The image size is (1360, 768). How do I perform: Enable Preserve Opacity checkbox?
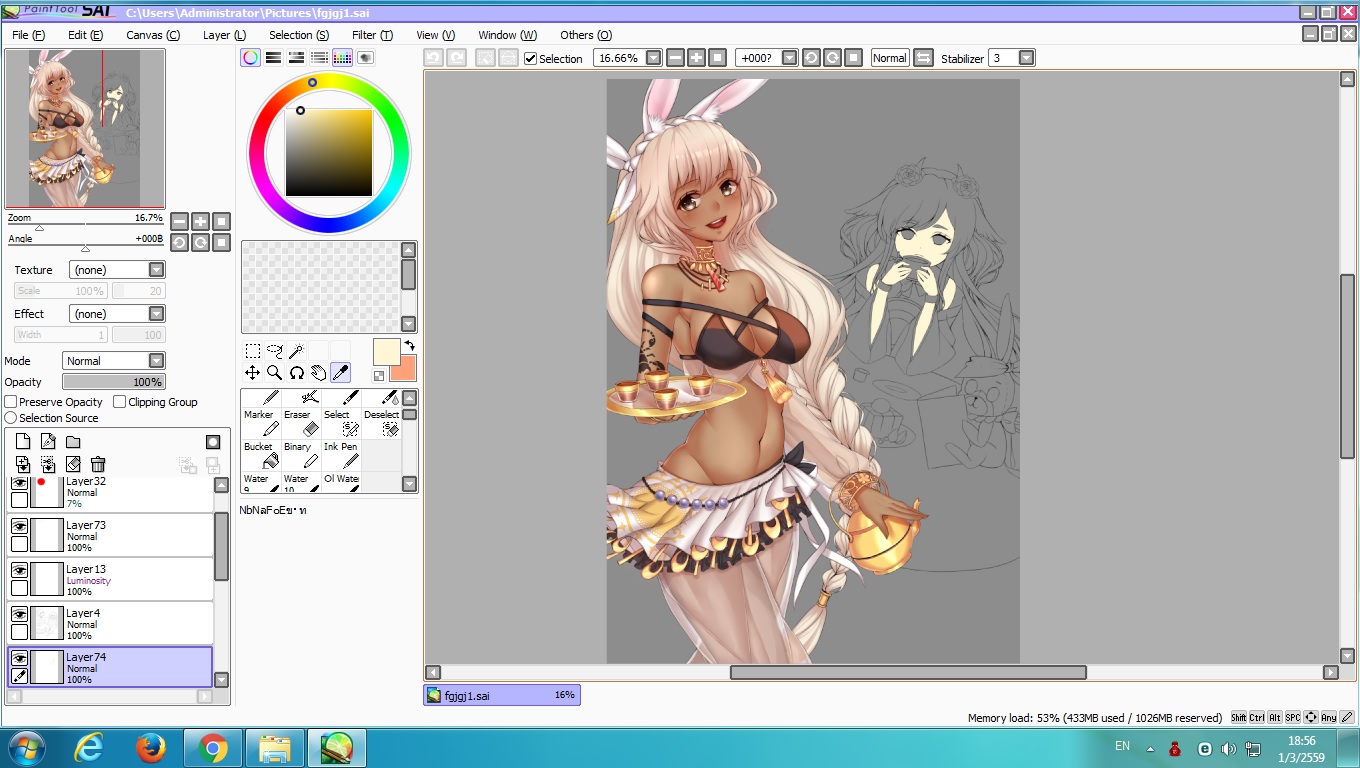pos(11,402)
